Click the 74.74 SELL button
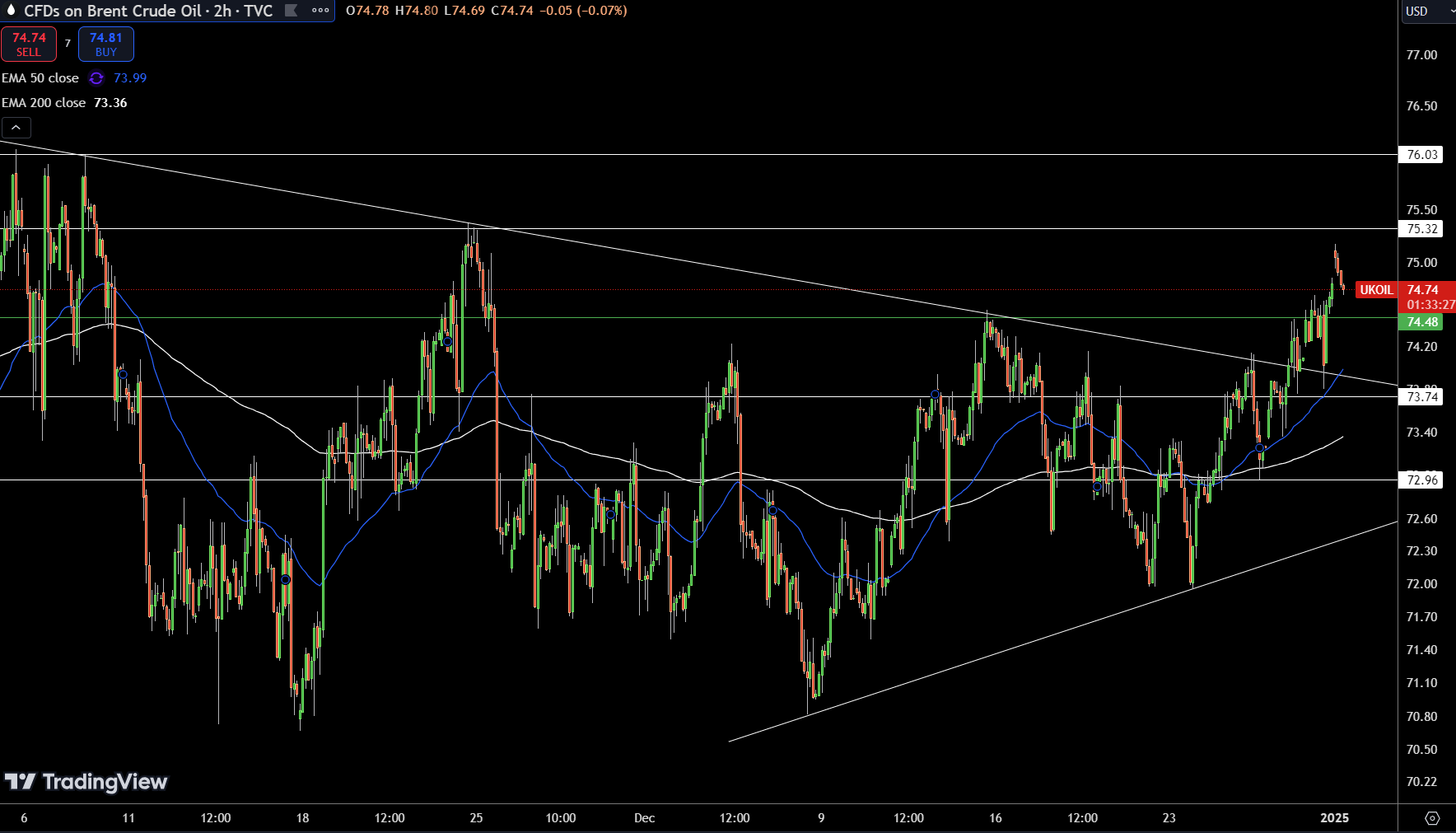1456x833 pixels. [29, 44]
